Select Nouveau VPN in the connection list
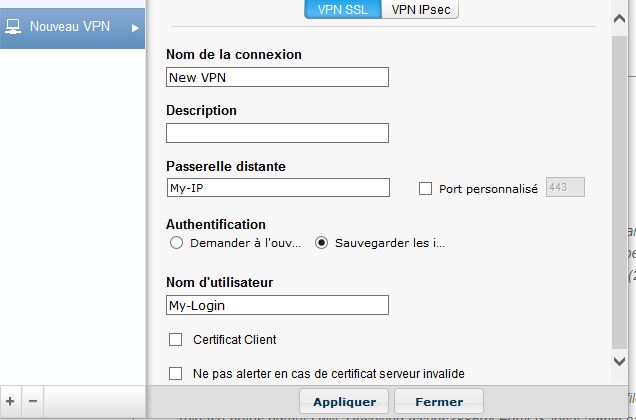This screenshot has width=636, height=420. [x=70, y=27]
